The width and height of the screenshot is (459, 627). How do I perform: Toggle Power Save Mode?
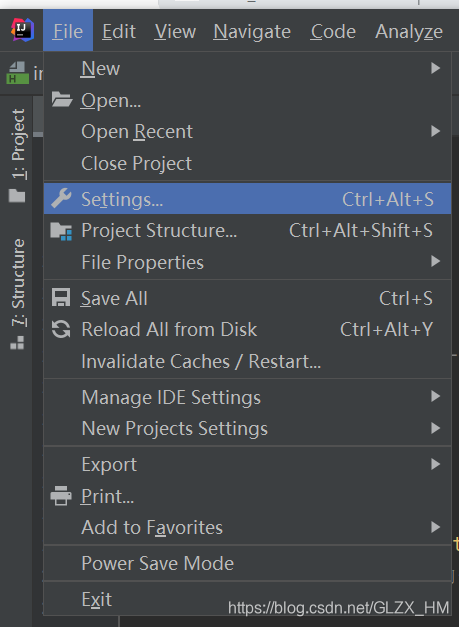[x=247, y=563]
